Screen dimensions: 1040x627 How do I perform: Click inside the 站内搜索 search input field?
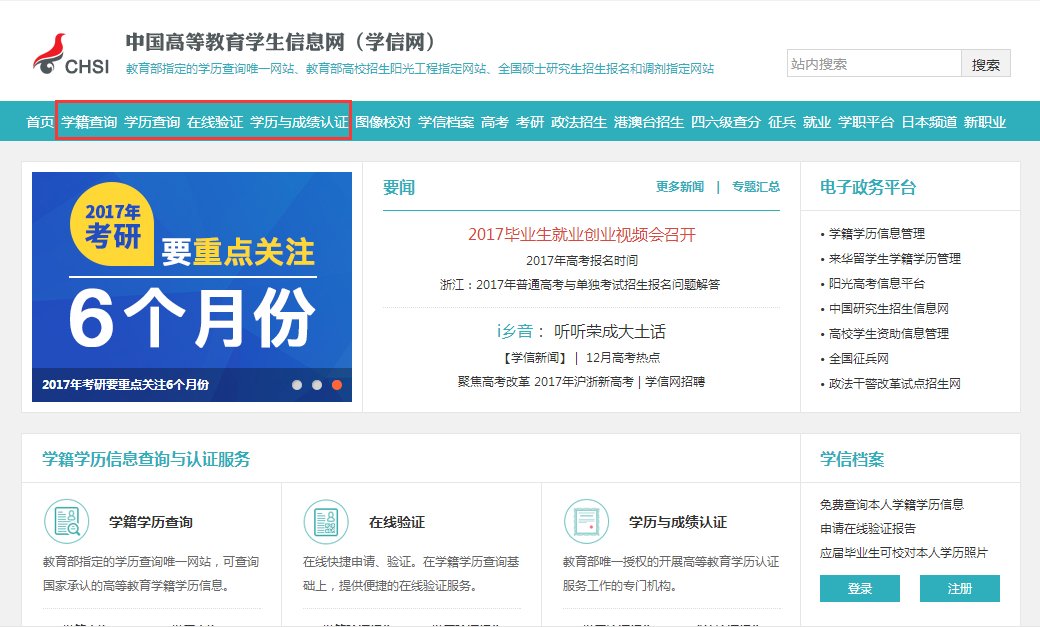[x=870, y=63]
